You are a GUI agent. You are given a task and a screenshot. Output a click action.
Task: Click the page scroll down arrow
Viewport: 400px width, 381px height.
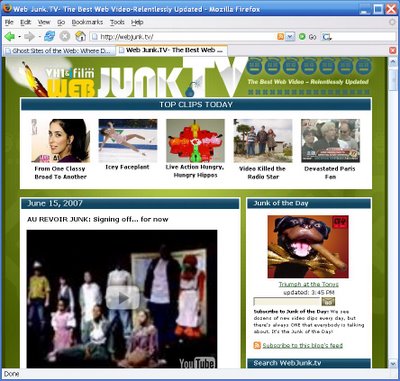coord(392,364)
